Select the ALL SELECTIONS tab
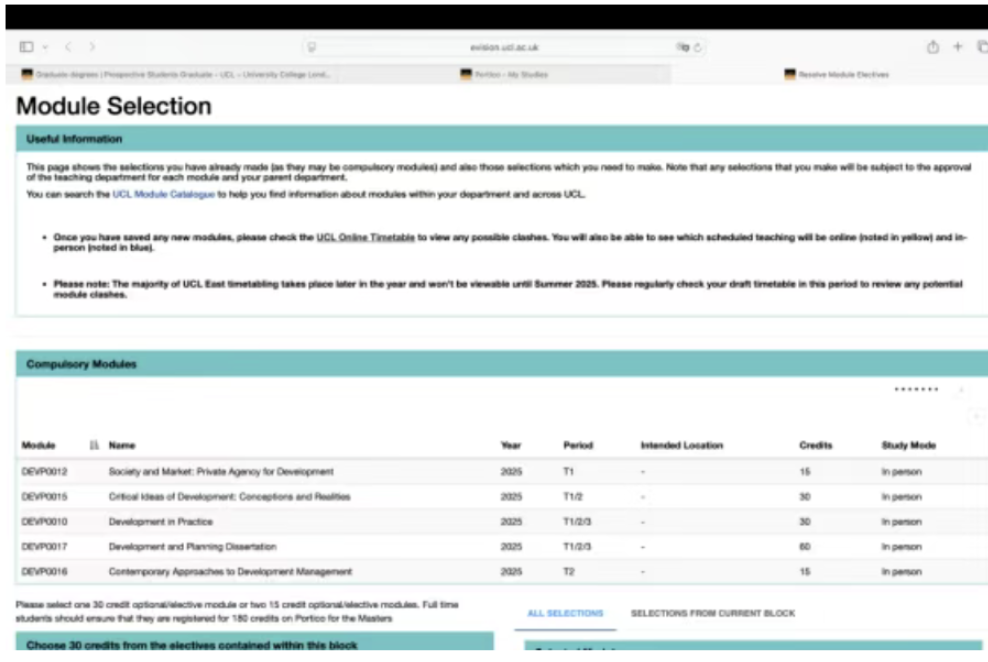This screenshot has height=662, width=988. click(x=565, y=613)
